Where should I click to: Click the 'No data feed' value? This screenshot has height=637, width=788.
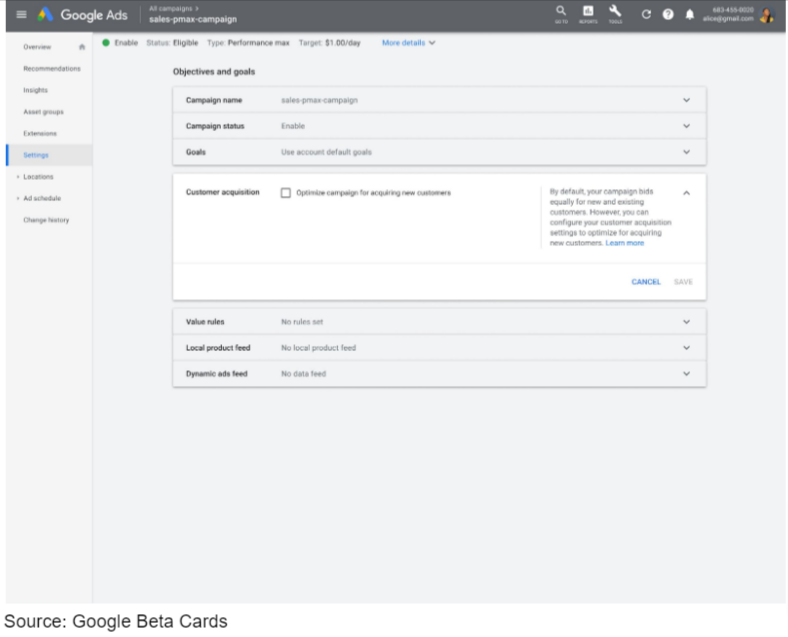(x=304, y=374)
